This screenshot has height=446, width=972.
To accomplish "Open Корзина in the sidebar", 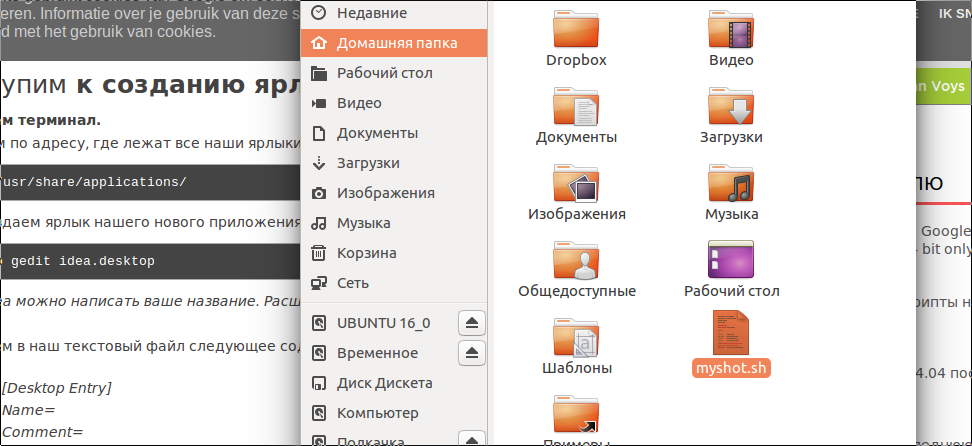I will tap(394, 253).
